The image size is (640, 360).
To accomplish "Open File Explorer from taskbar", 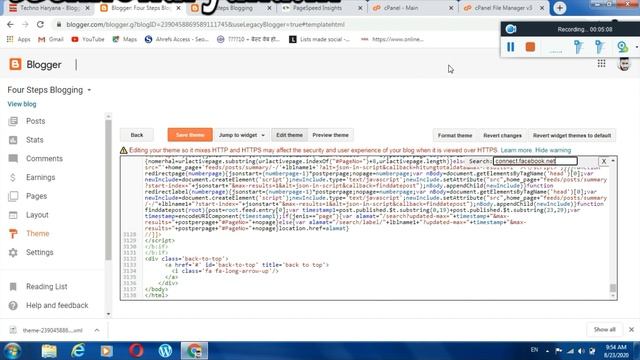I will pos(49,351).
